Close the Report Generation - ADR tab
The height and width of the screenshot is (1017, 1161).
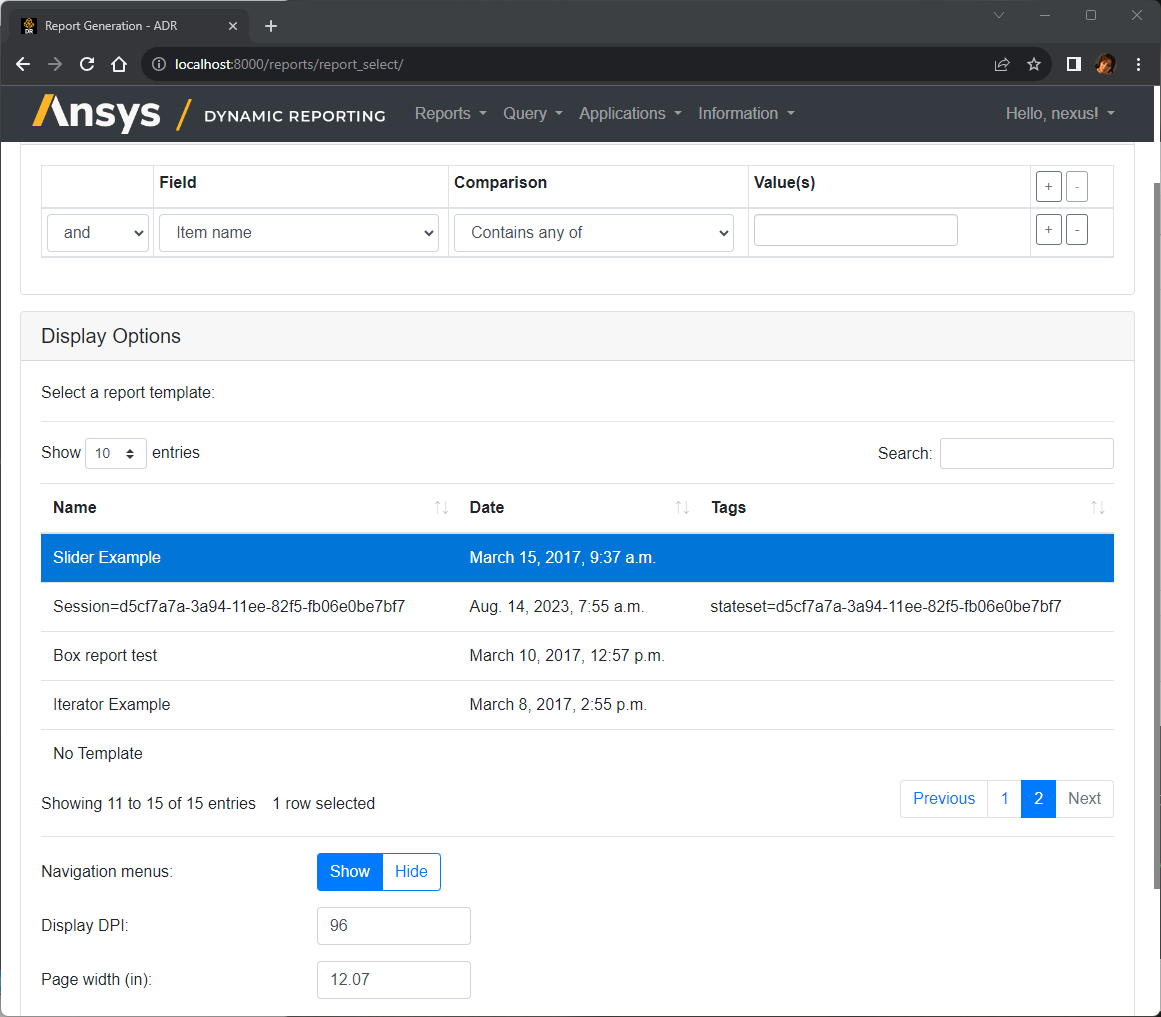tap(232, 26)
